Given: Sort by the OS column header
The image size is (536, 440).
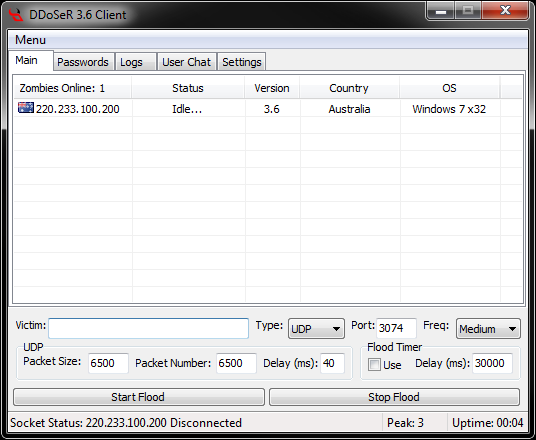Looking at the screenshot, I should point(449,88).
